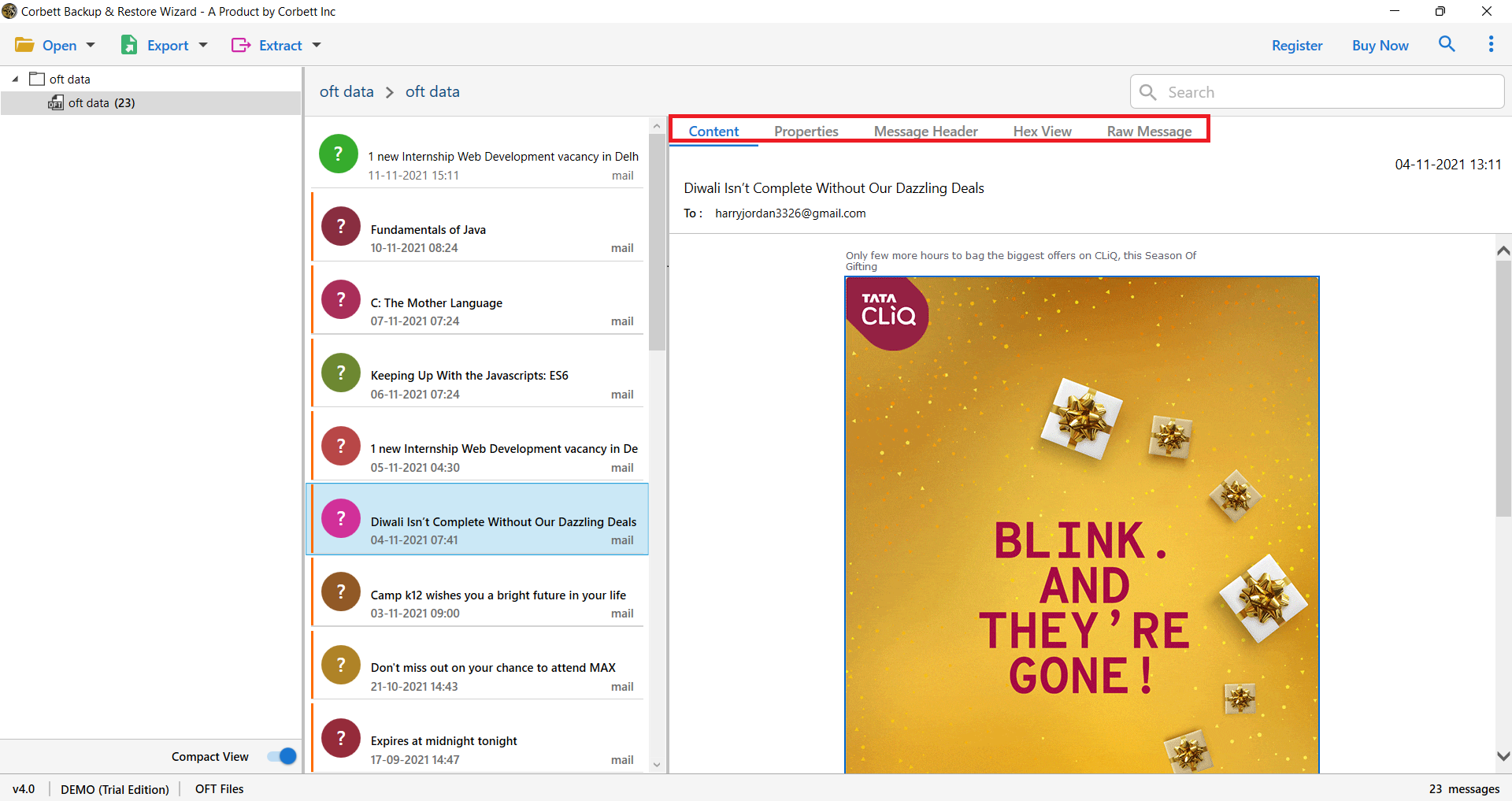The image size is (1512, 801).
Task: Open the Message Header tab
Action: click(926, 132)
